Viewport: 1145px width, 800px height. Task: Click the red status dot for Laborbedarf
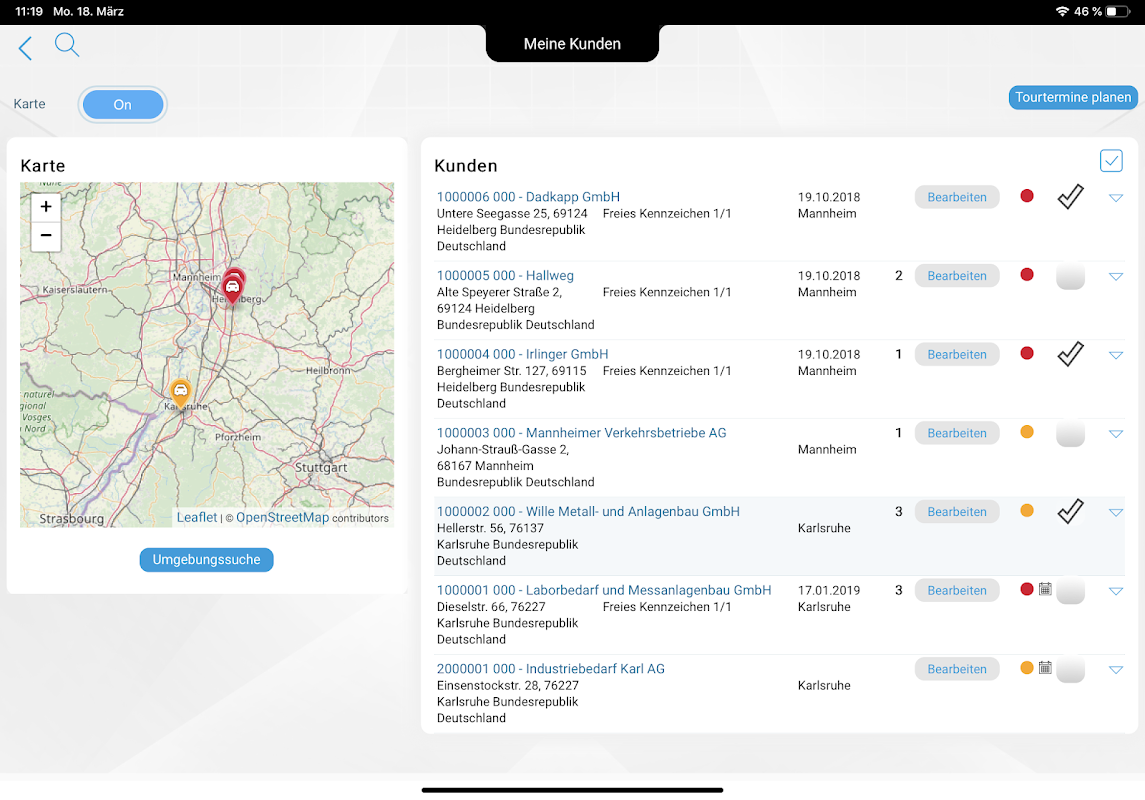(x=1027, y=589)
